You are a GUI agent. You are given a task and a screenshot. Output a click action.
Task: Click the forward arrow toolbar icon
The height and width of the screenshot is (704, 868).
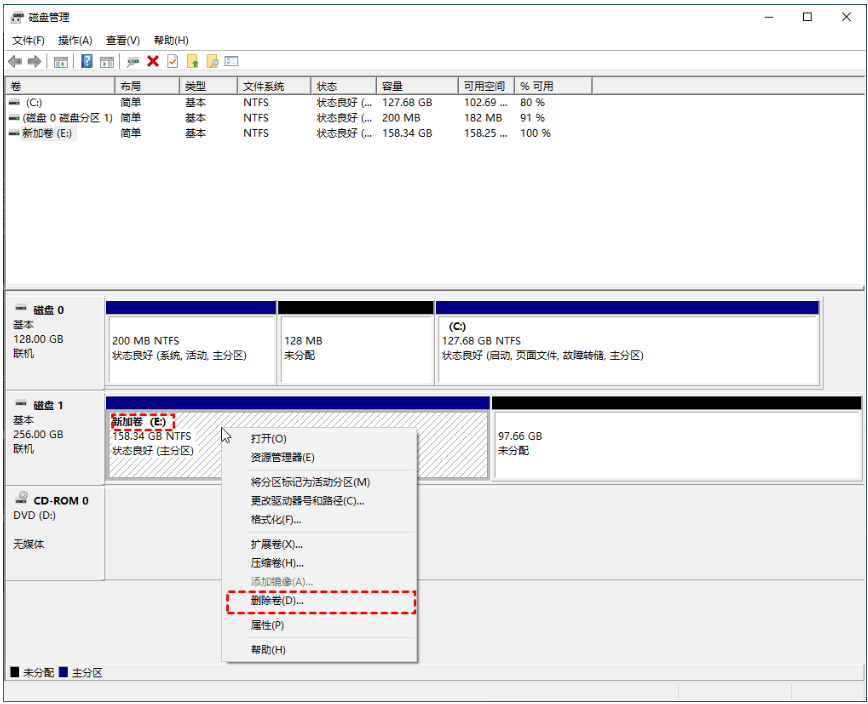[x=35, y=62]
